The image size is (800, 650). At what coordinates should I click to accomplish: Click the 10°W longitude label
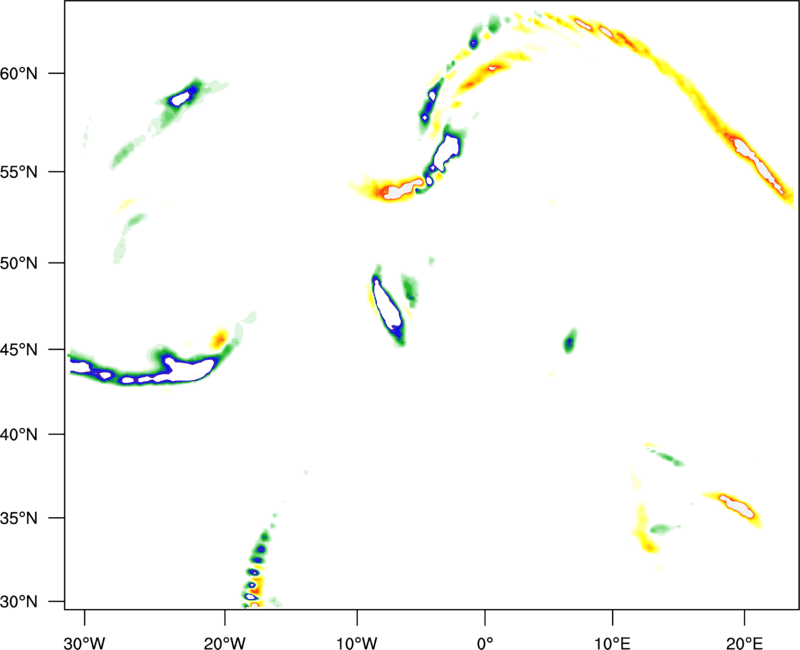357,643
